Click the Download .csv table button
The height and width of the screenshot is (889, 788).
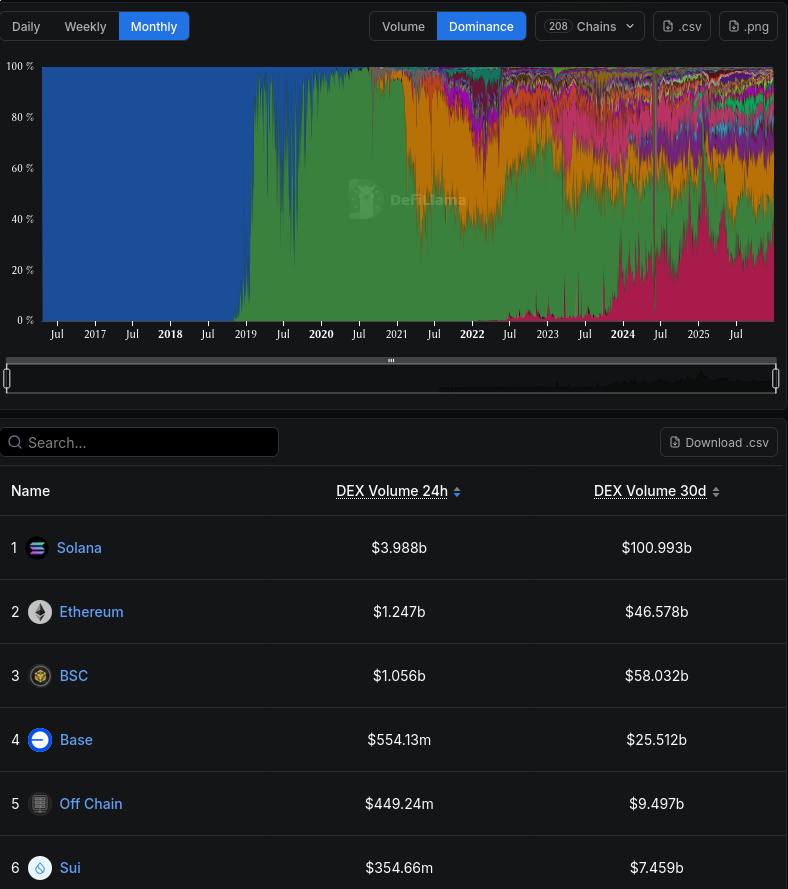coord(719,442)
